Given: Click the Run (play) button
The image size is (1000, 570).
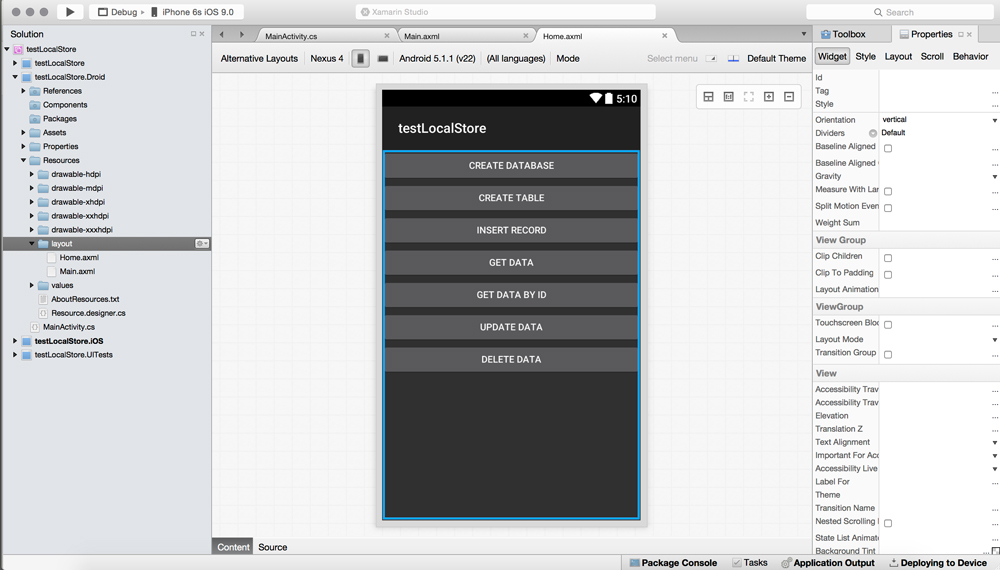Looking at the screenshot, I should [69, 12].
